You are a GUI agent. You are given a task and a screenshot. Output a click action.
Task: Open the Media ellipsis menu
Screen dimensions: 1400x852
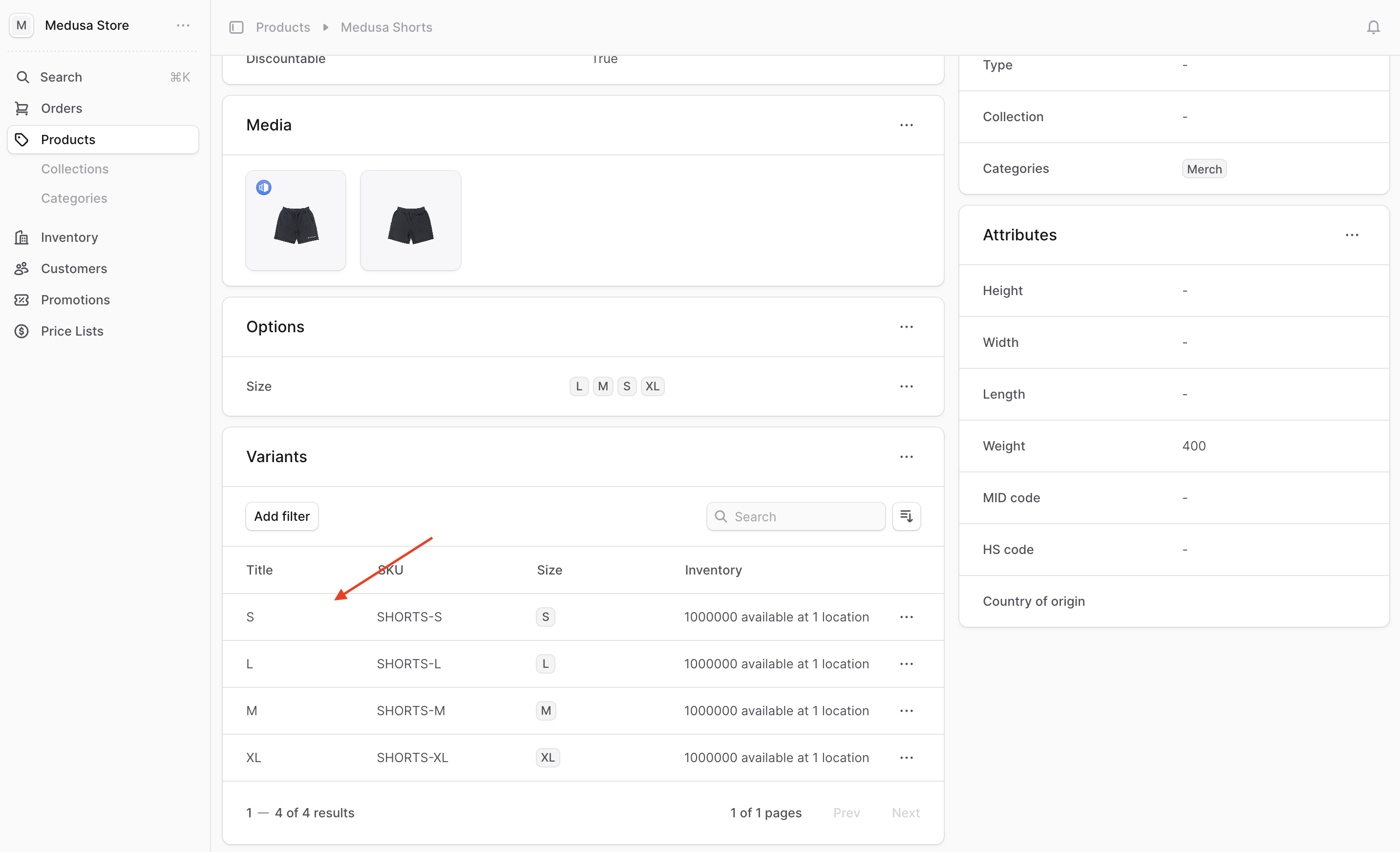coord(906,125)
